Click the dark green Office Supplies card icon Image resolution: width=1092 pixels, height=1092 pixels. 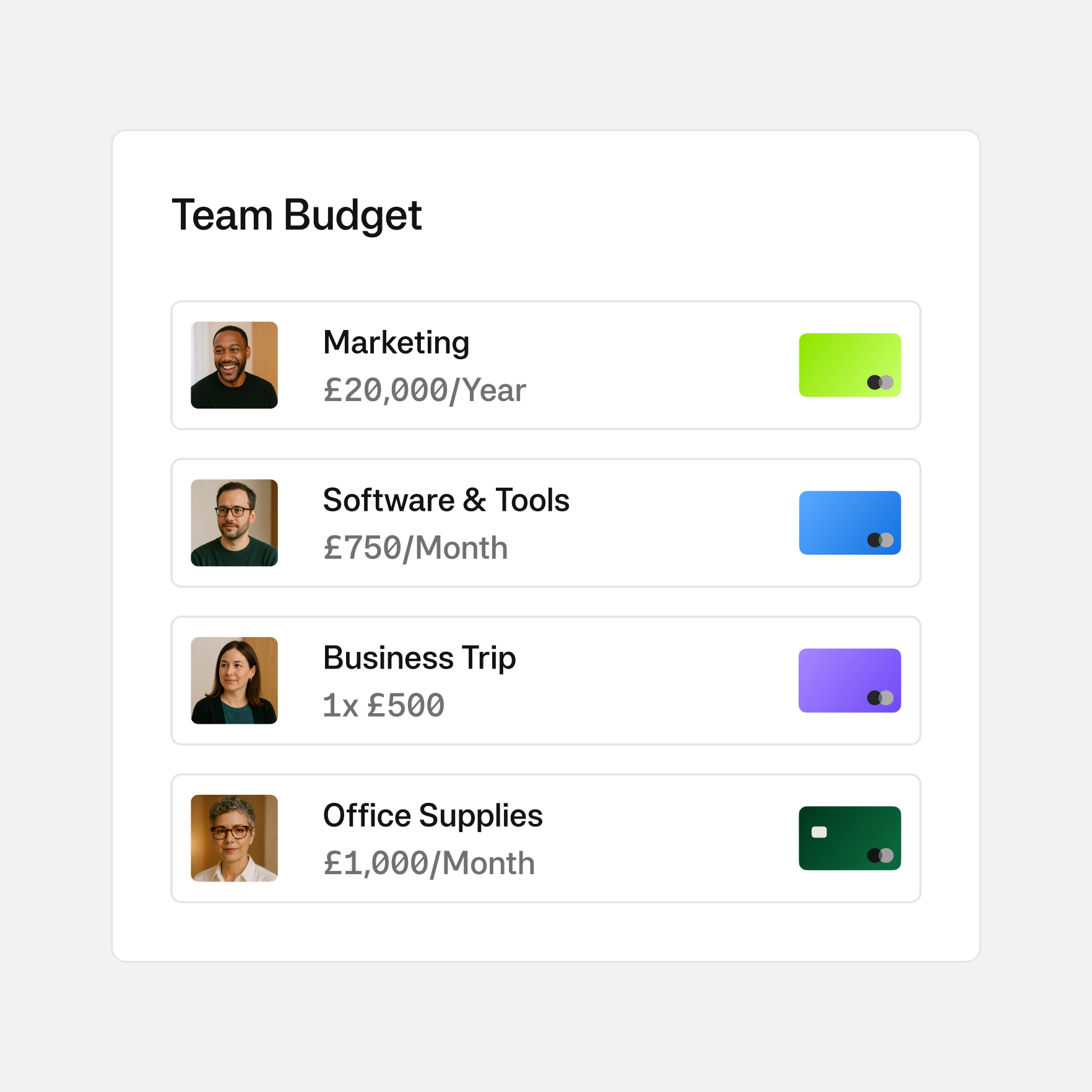click(x=849, y=838)
